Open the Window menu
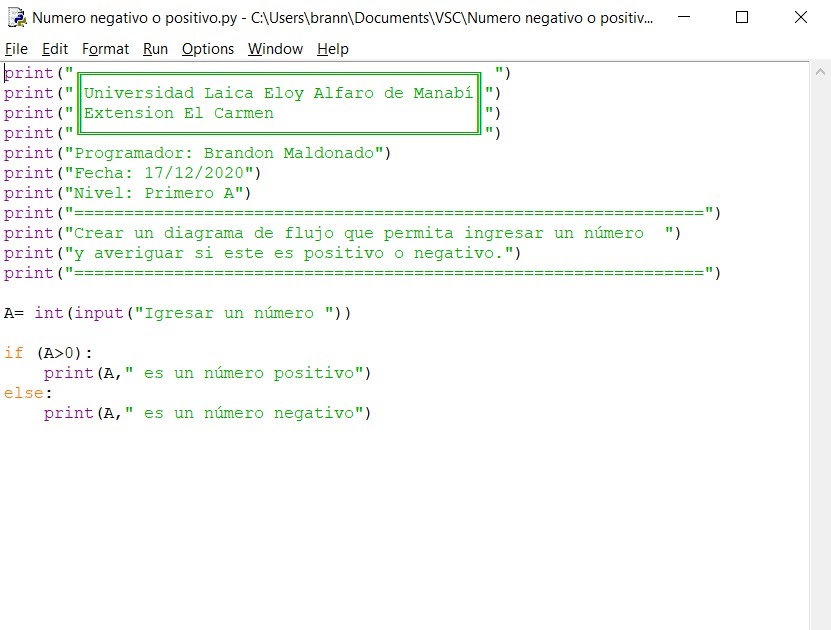This screenshot has width=831, height=630. point(274,48)
